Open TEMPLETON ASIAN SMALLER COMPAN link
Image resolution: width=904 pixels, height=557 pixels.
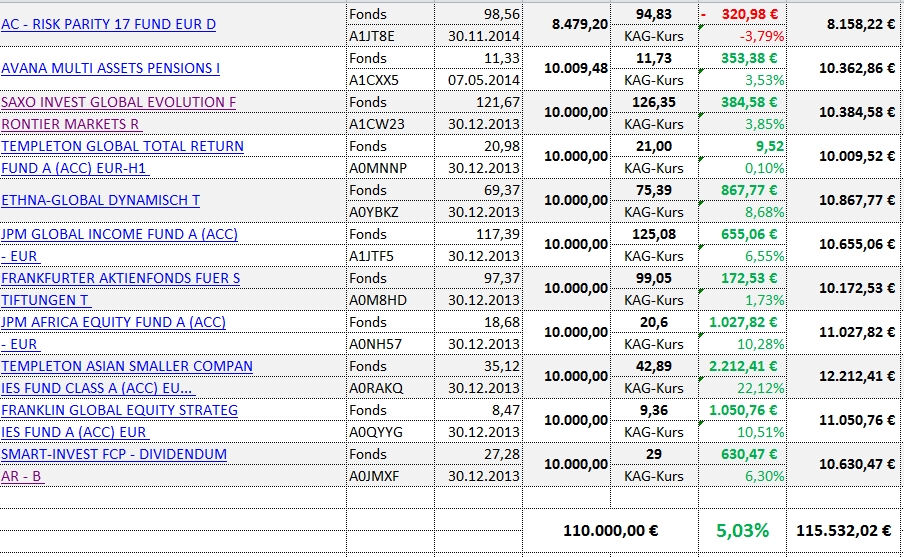tap(126, 366)
